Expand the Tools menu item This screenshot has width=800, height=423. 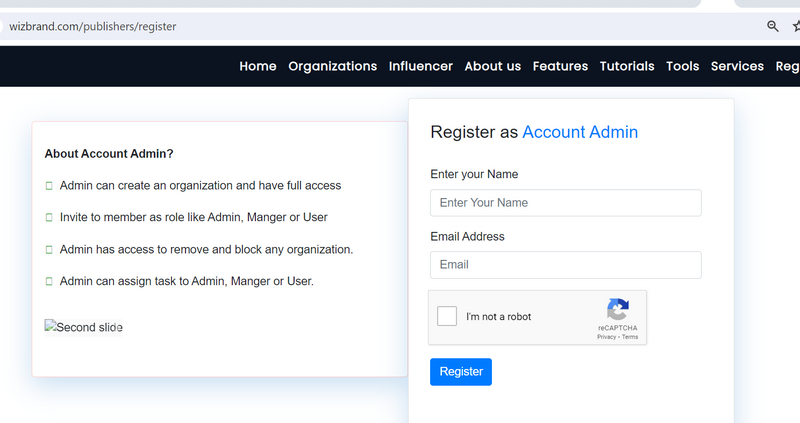(682, 66)
